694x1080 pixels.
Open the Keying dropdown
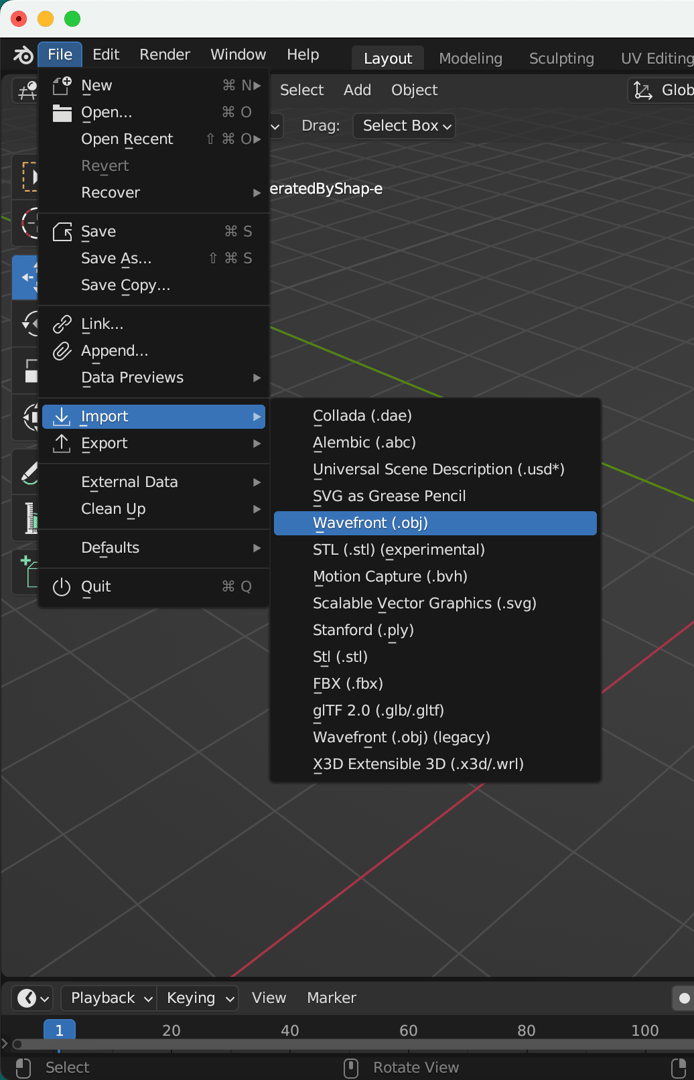(x=198, y=997)
